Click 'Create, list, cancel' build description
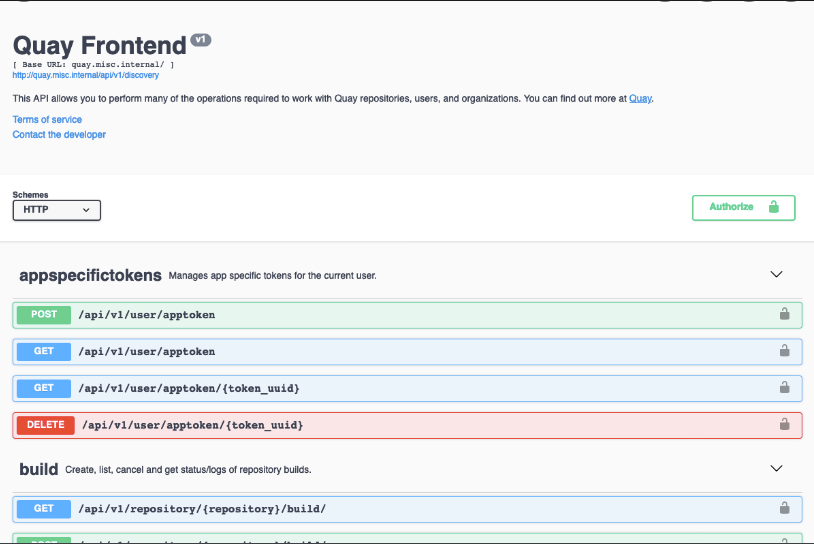Image resolution: width=814 pixels, height=544 pixels. click(188, 470)
